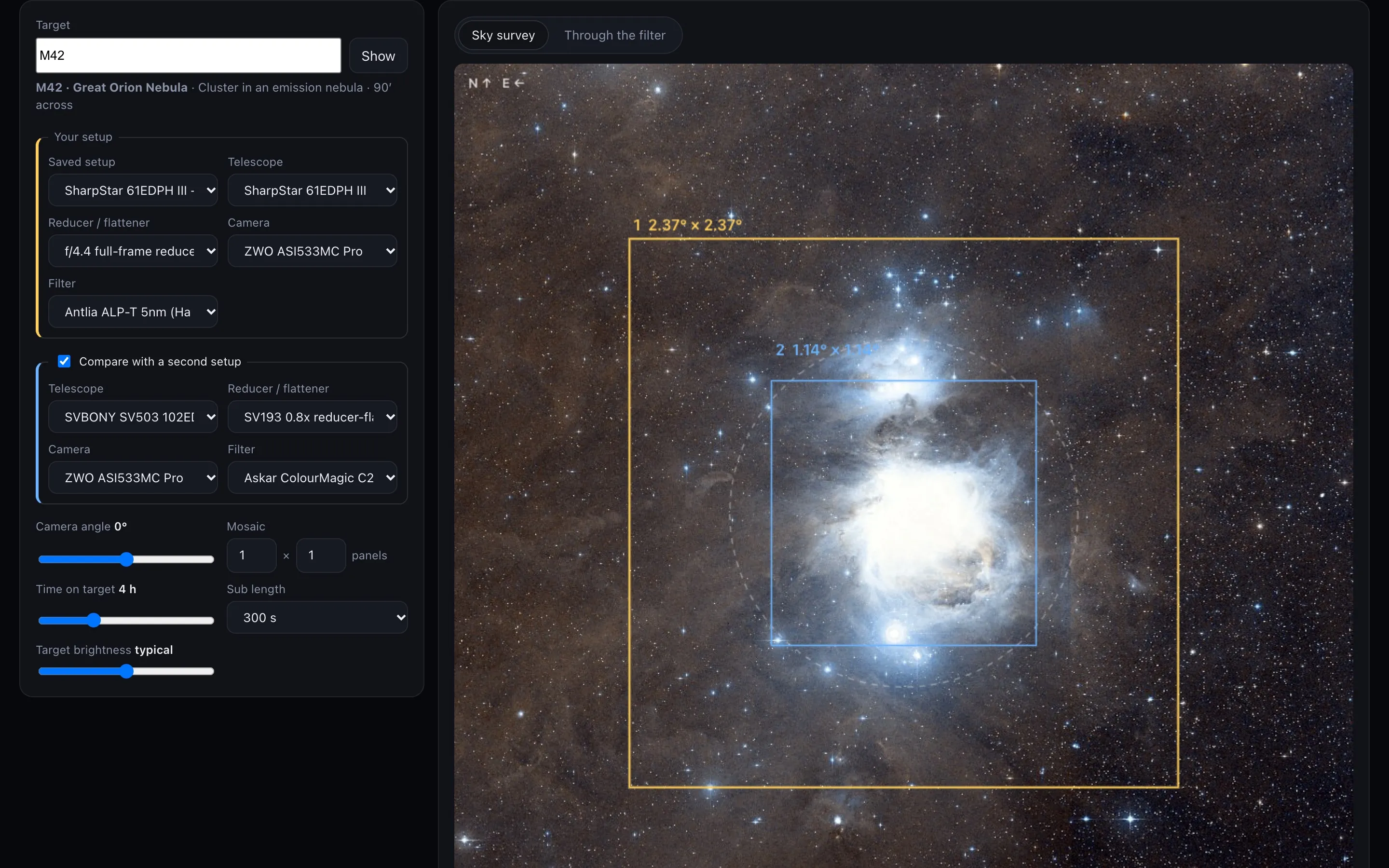Toggle Compare with a second setup checkbox
1389x868 pixels.
[x=64, y=361]
